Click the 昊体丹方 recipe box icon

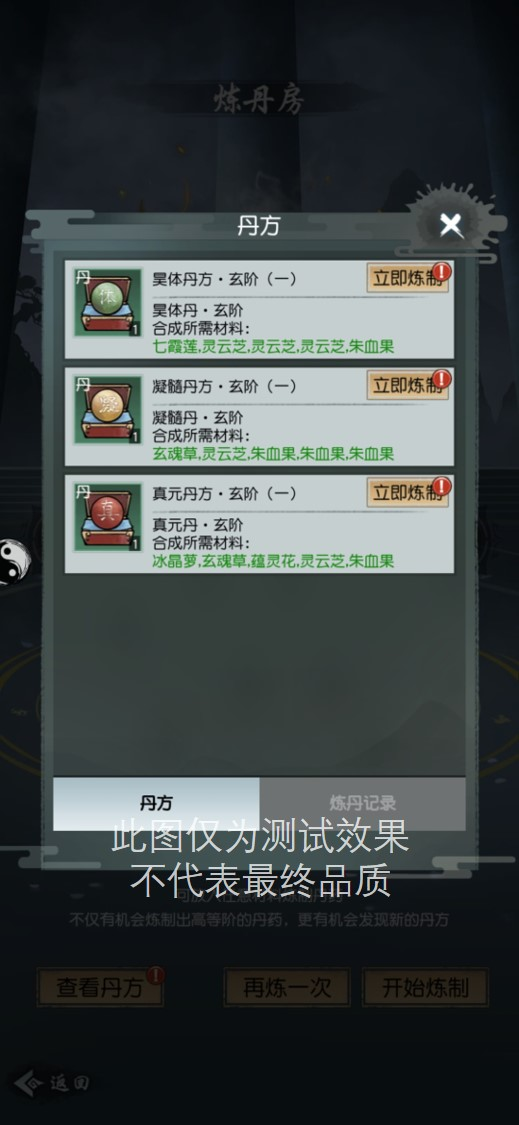coord(108,303)
